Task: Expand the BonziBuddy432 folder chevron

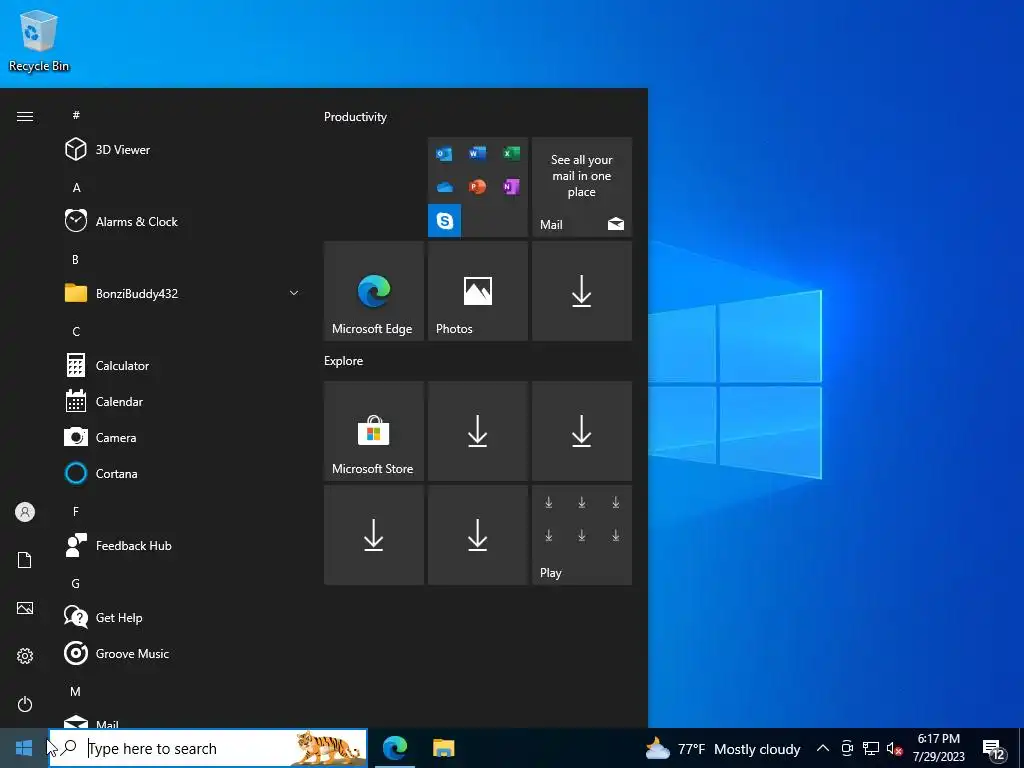Action: click(294, 293)
